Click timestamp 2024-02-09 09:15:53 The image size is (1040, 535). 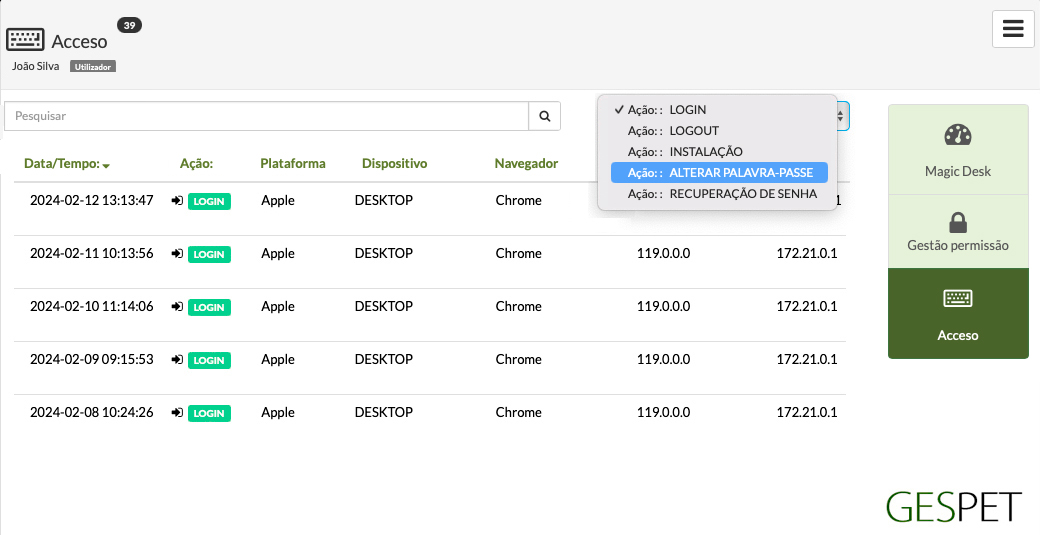tap(92, 359)
